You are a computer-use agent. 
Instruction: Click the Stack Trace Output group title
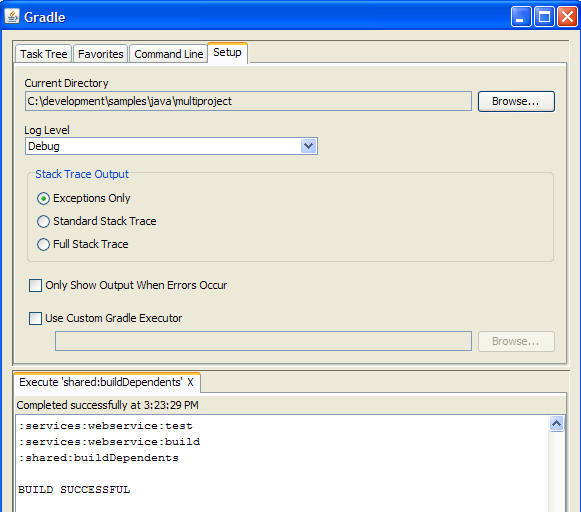point(82,174)
